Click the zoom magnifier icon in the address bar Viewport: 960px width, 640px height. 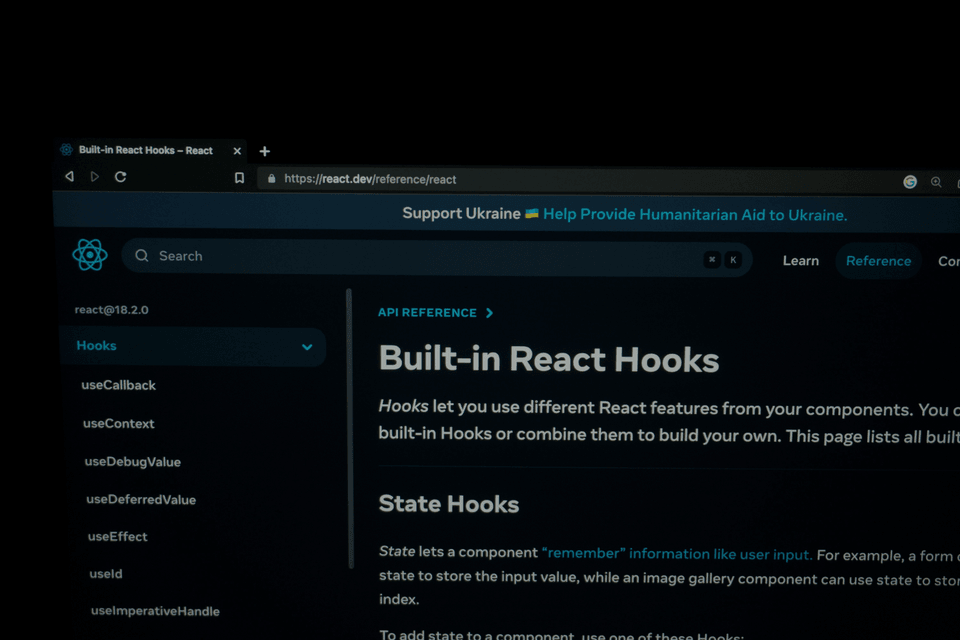point(936,182)
